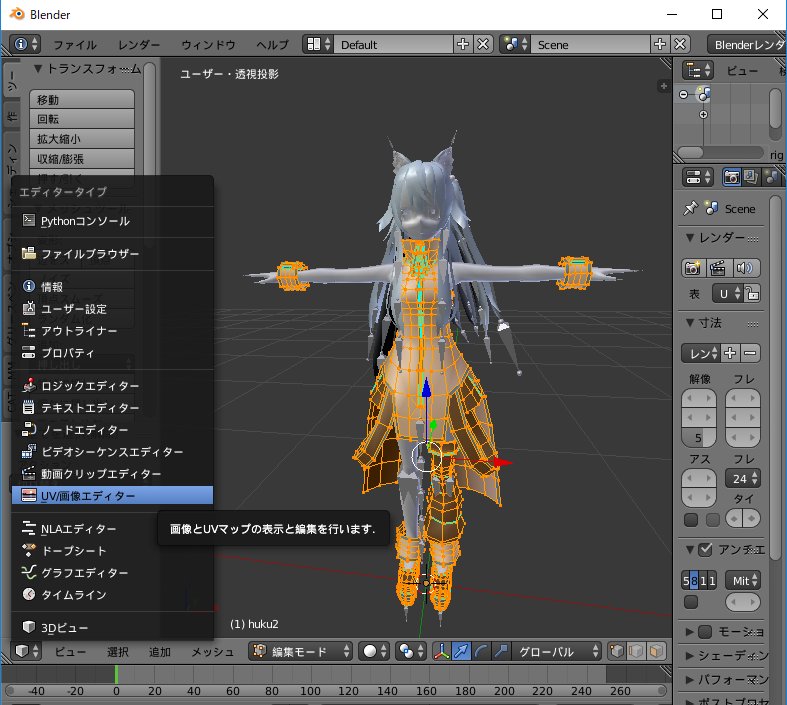Choose the File Browser editor entry
The height and width of the screenshot is (705, 787).
coord(112,254)
